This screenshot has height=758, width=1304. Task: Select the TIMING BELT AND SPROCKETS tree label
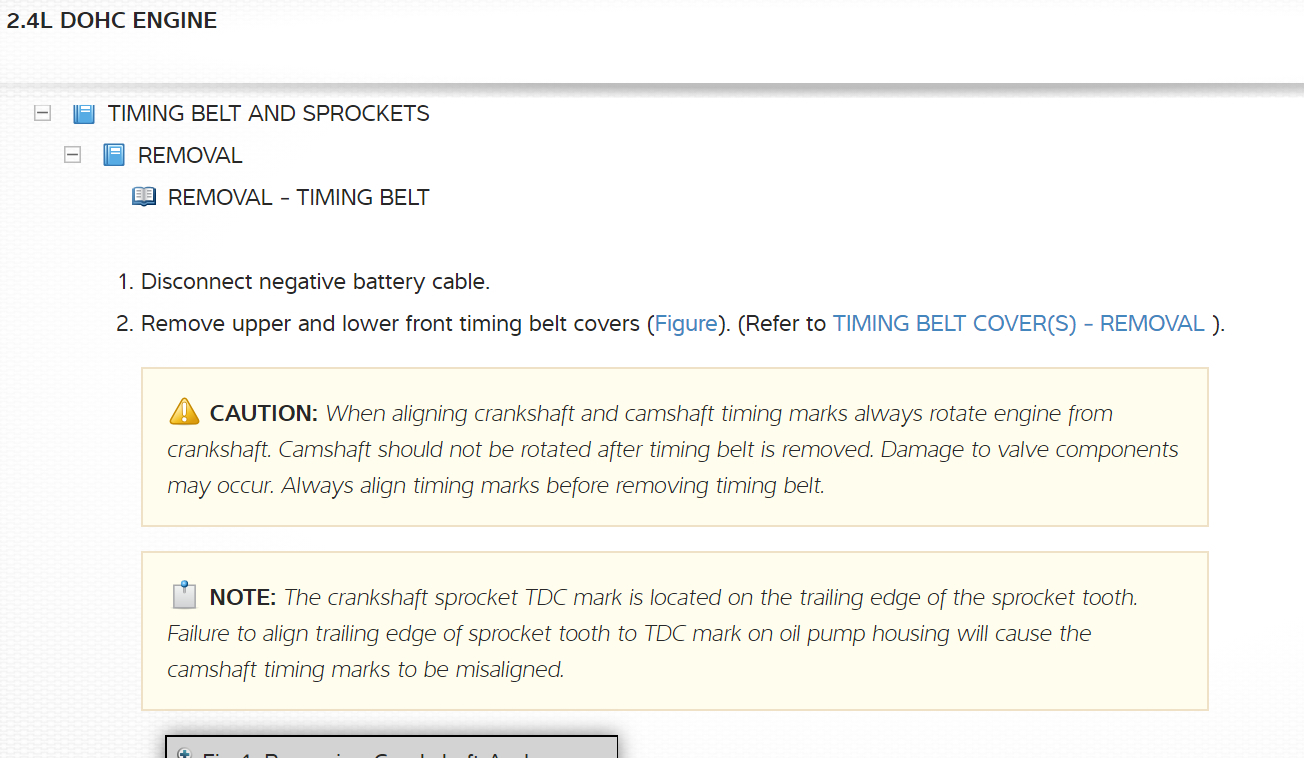[x=268, y=114]
